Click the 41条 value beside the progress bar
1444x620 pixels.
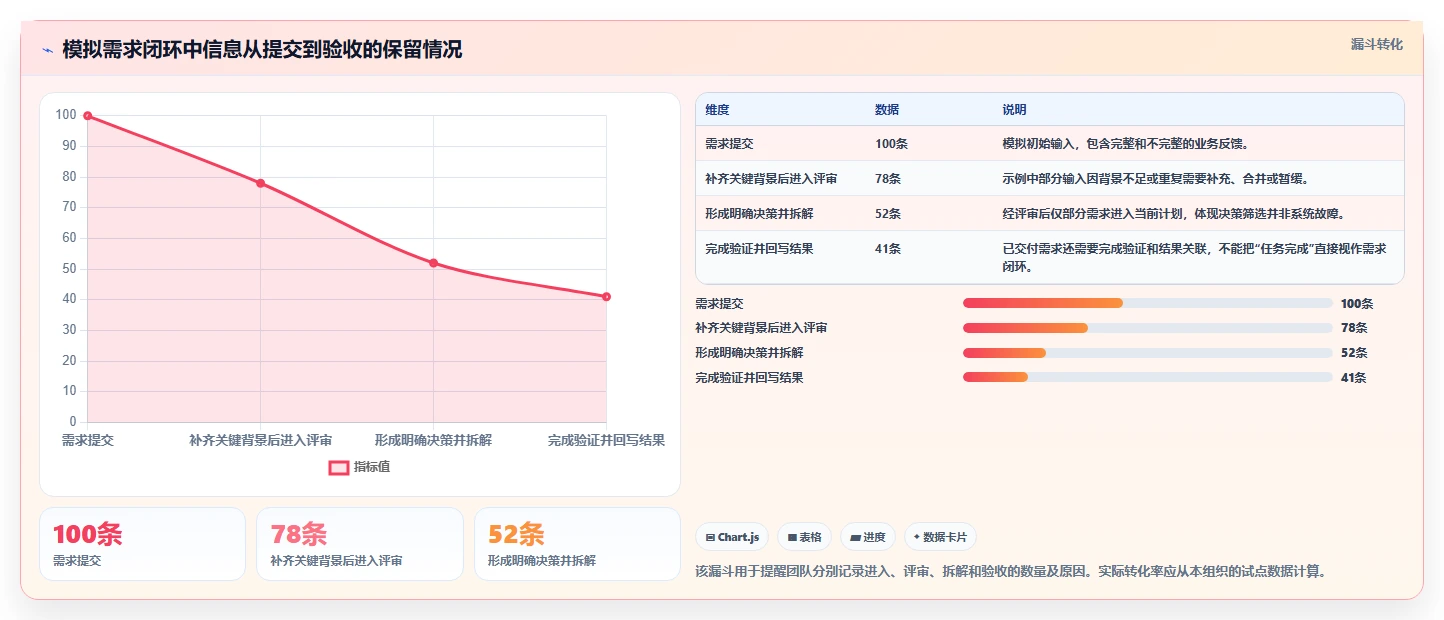pyautogui.click(x=1354, y=377)
